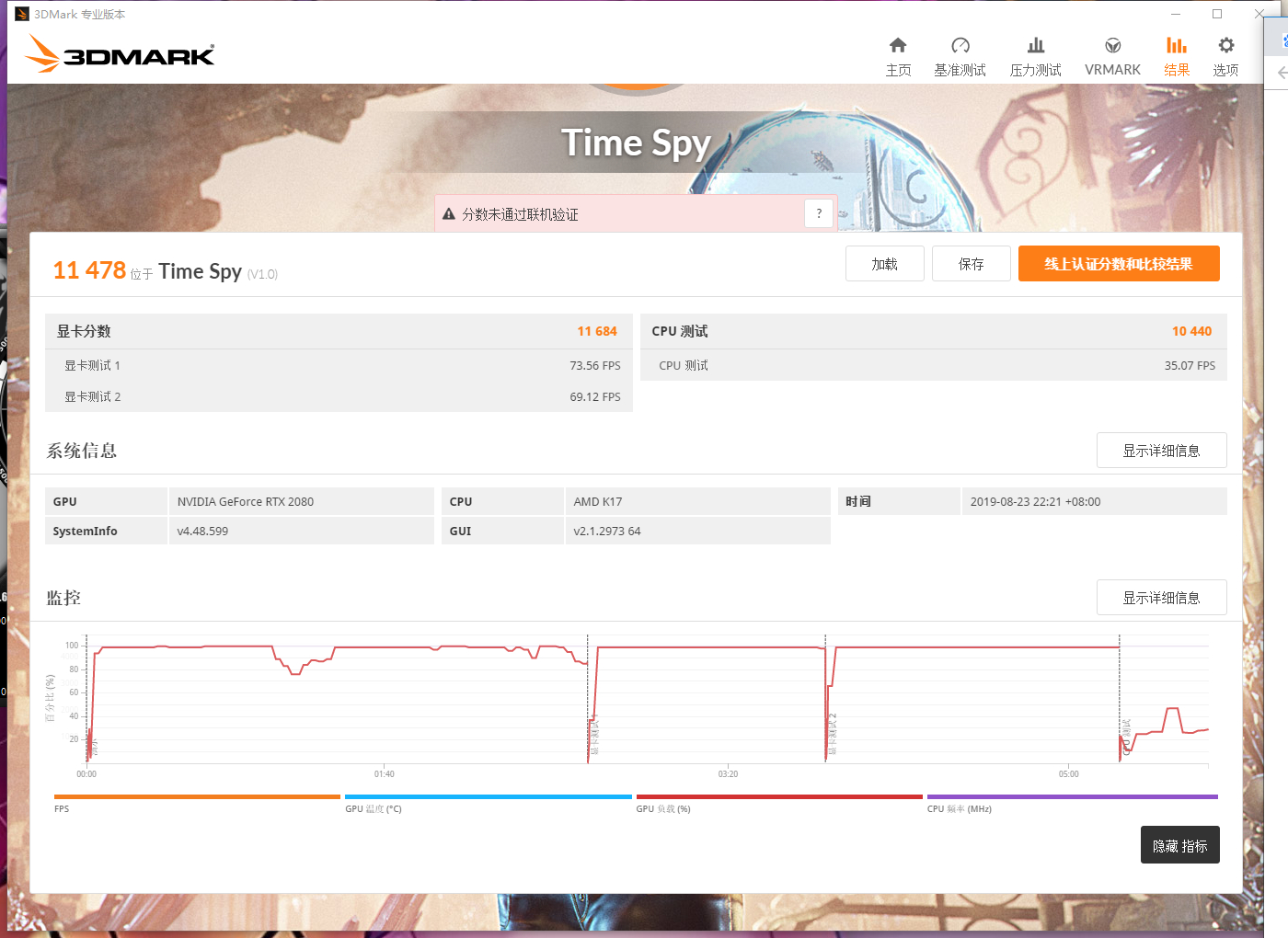The image size is (1288, 938).
Task: Show details for the 系统信息 section
Action: pos(1161,451)
